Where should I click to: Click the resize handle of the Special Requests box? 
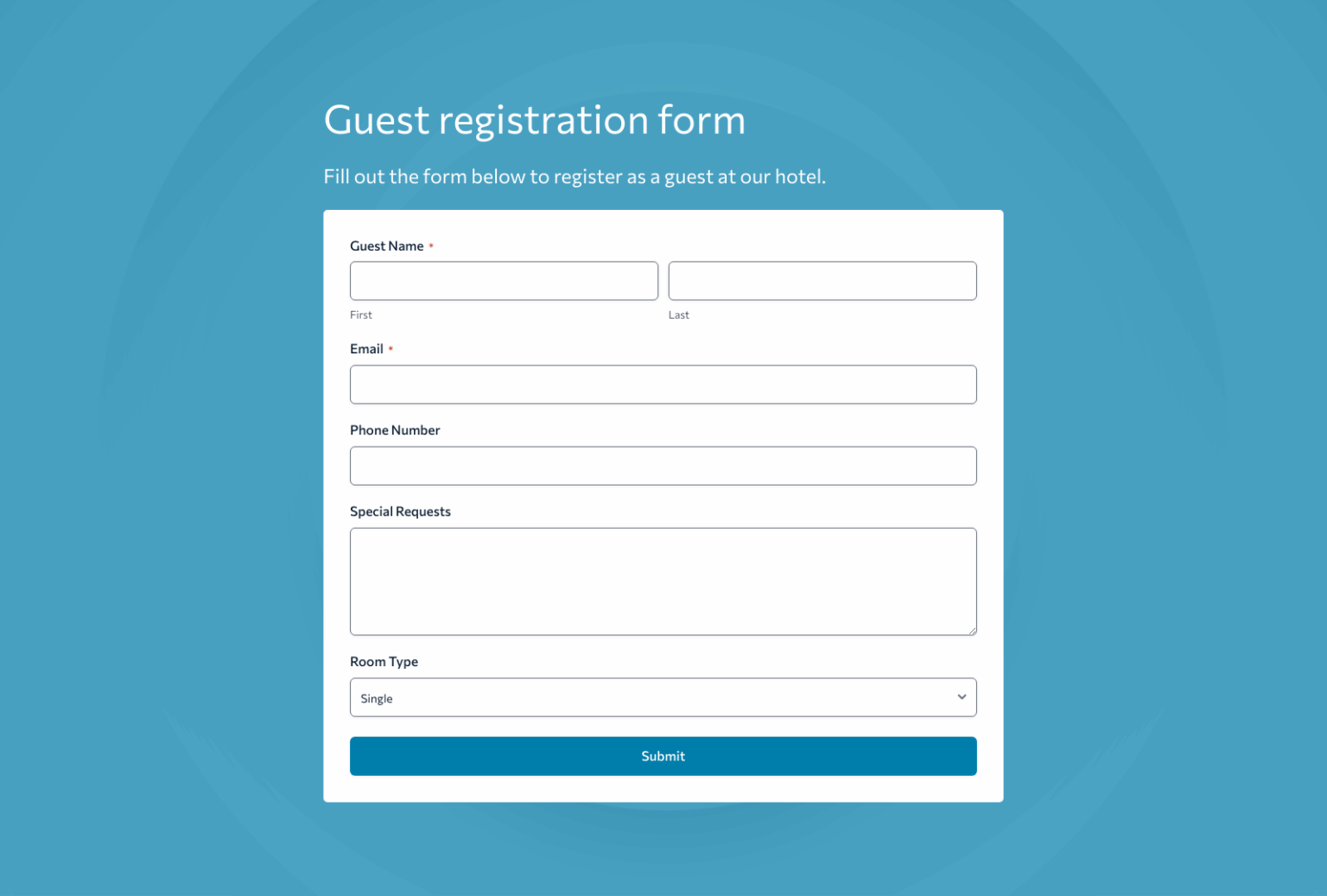point(973,630)
